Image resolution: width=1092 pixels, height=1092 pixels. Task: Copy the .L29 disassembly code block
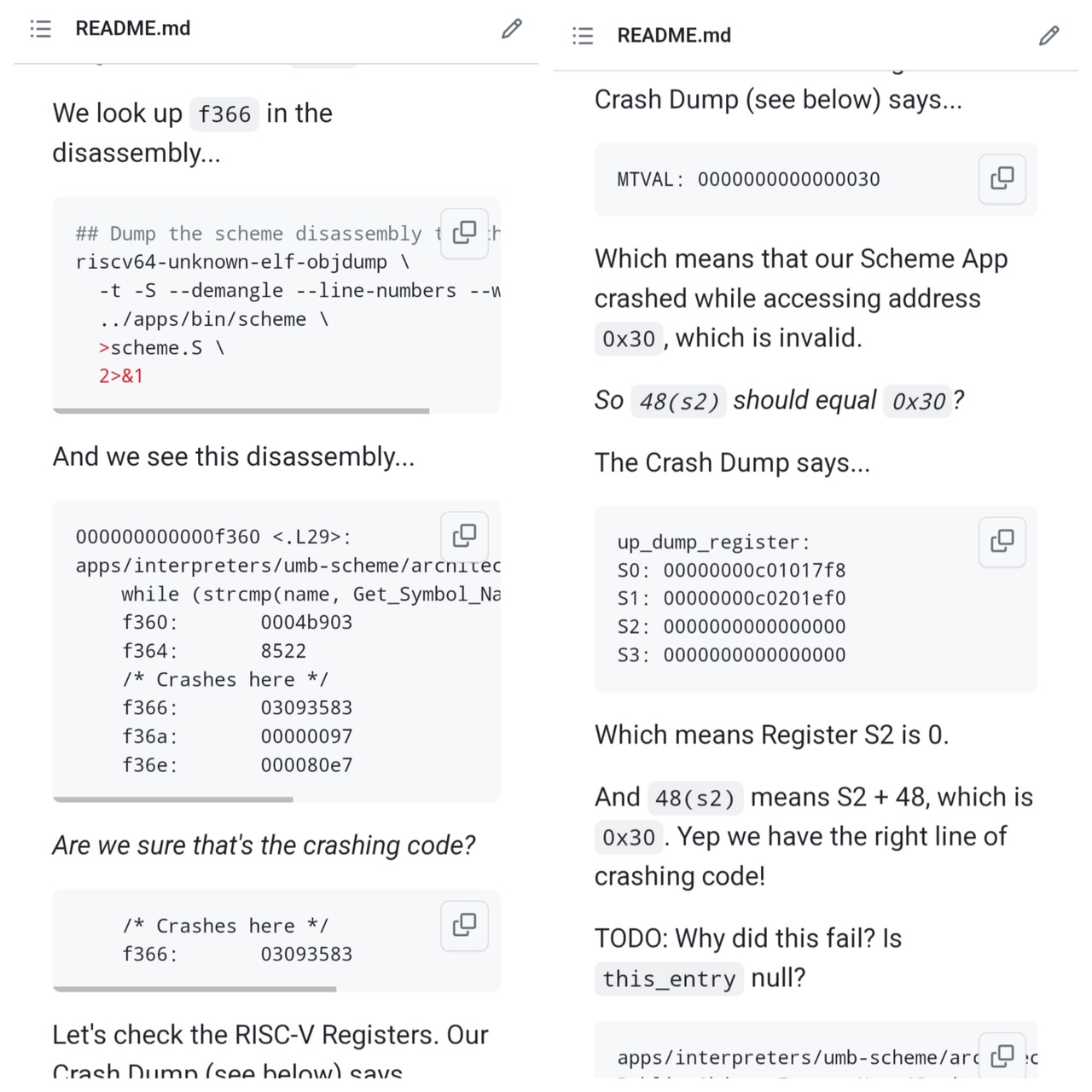465,535
